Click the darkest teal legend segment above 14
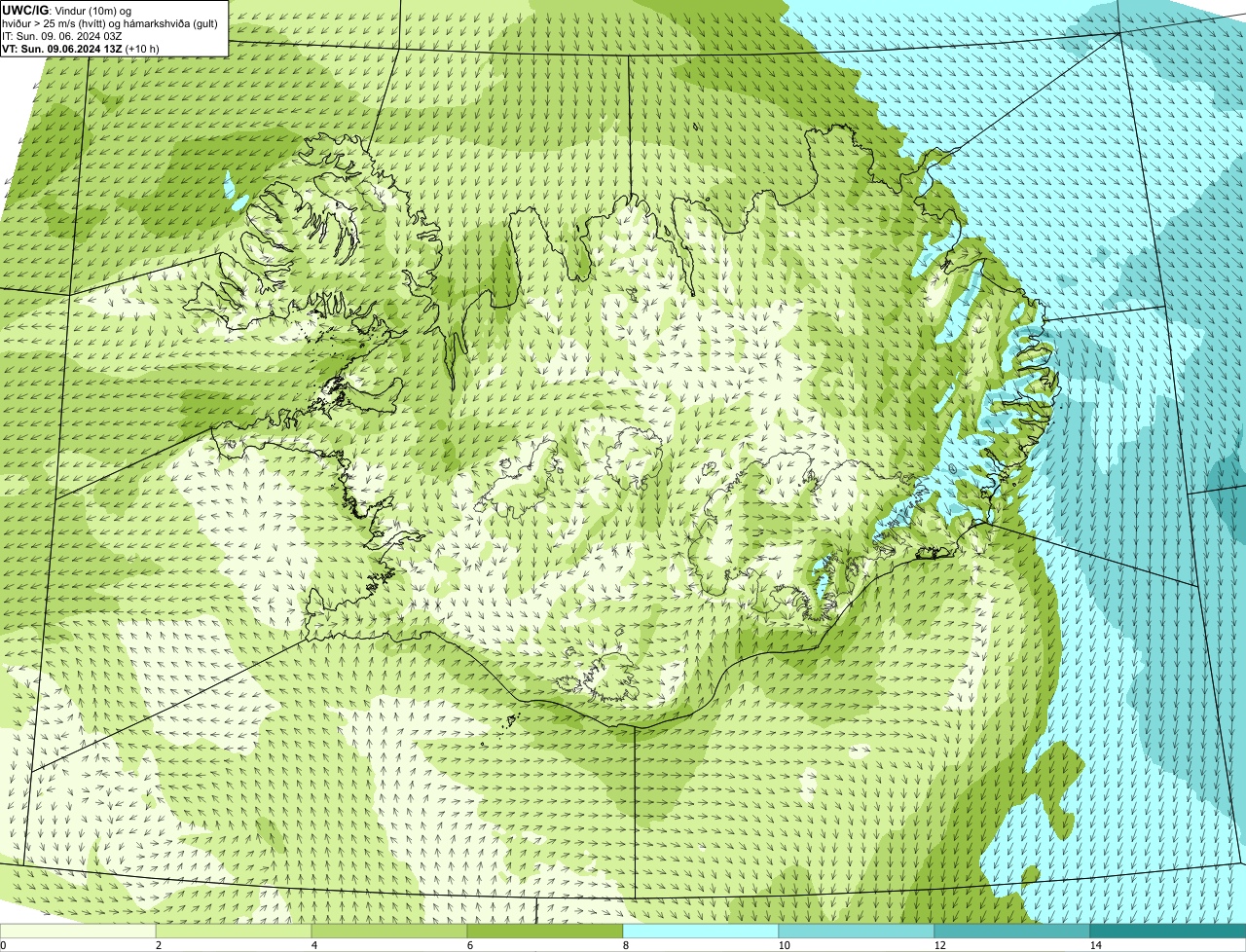1246x952 pixels. point(1168,931)
